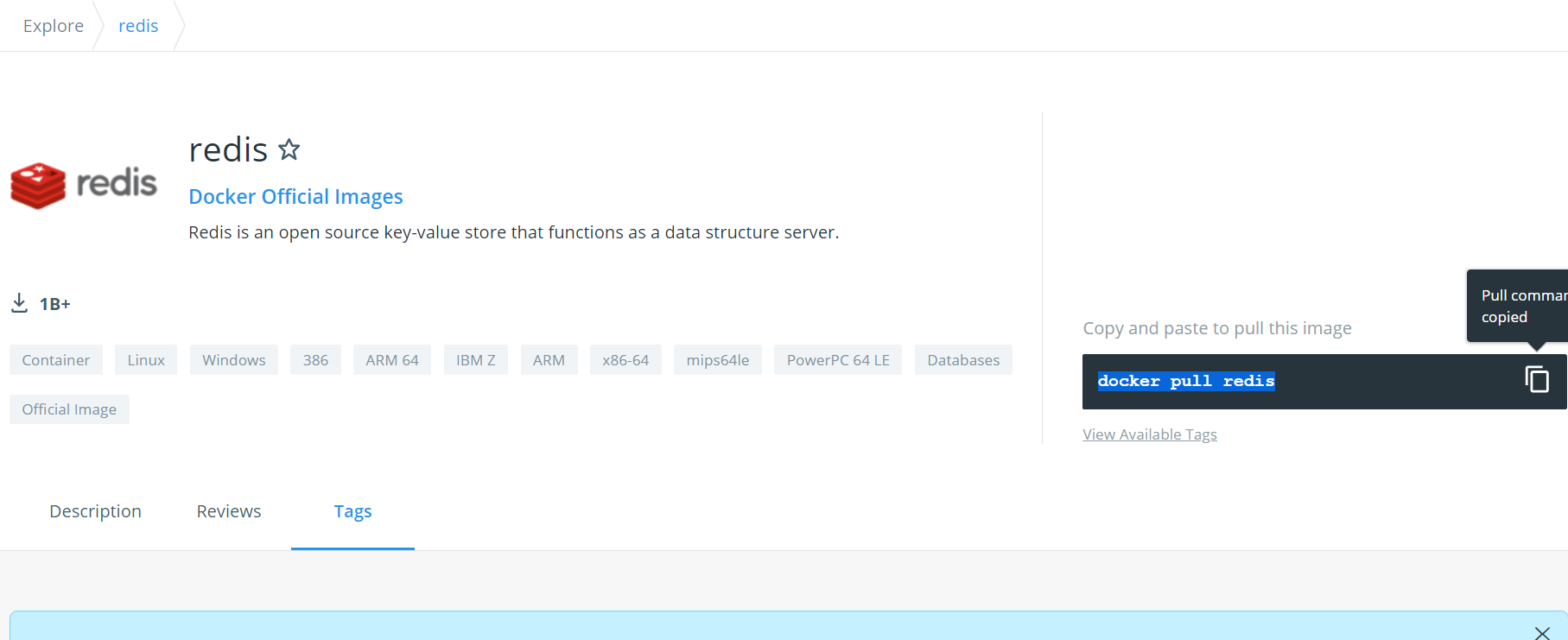Click the Official Image tag
Image resolution: width=1568 pixels, height=640 pixels.
[69, 409]
